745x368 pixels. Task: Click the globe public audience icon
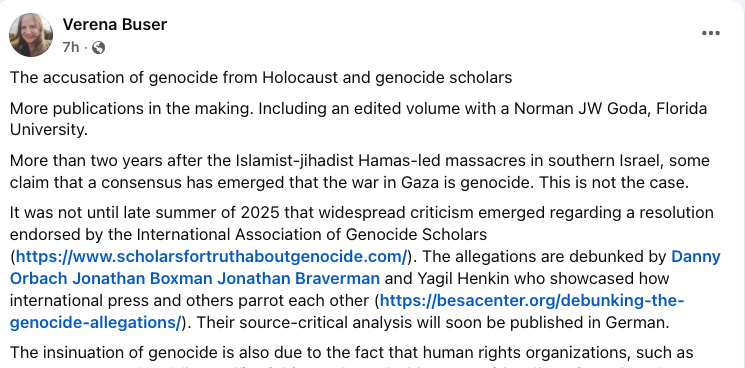(98, 47)
